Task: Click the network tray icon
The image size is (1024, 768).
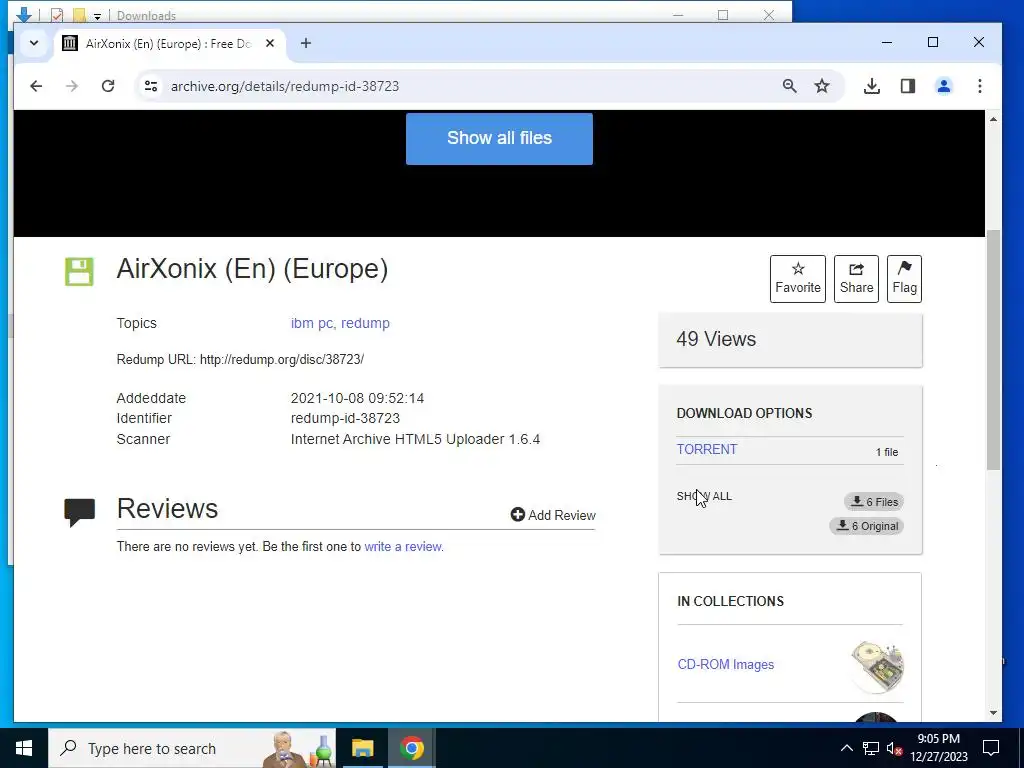Action: click(x=871, y=748)
